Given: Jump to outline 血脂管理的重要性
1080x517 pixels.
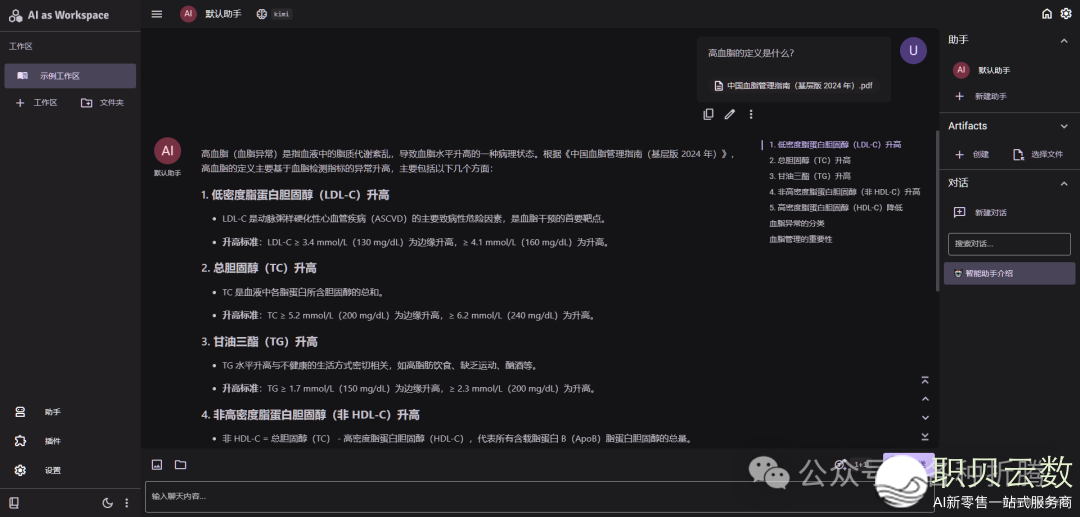Looking at the screenshot, I should (x=800, y=240).
